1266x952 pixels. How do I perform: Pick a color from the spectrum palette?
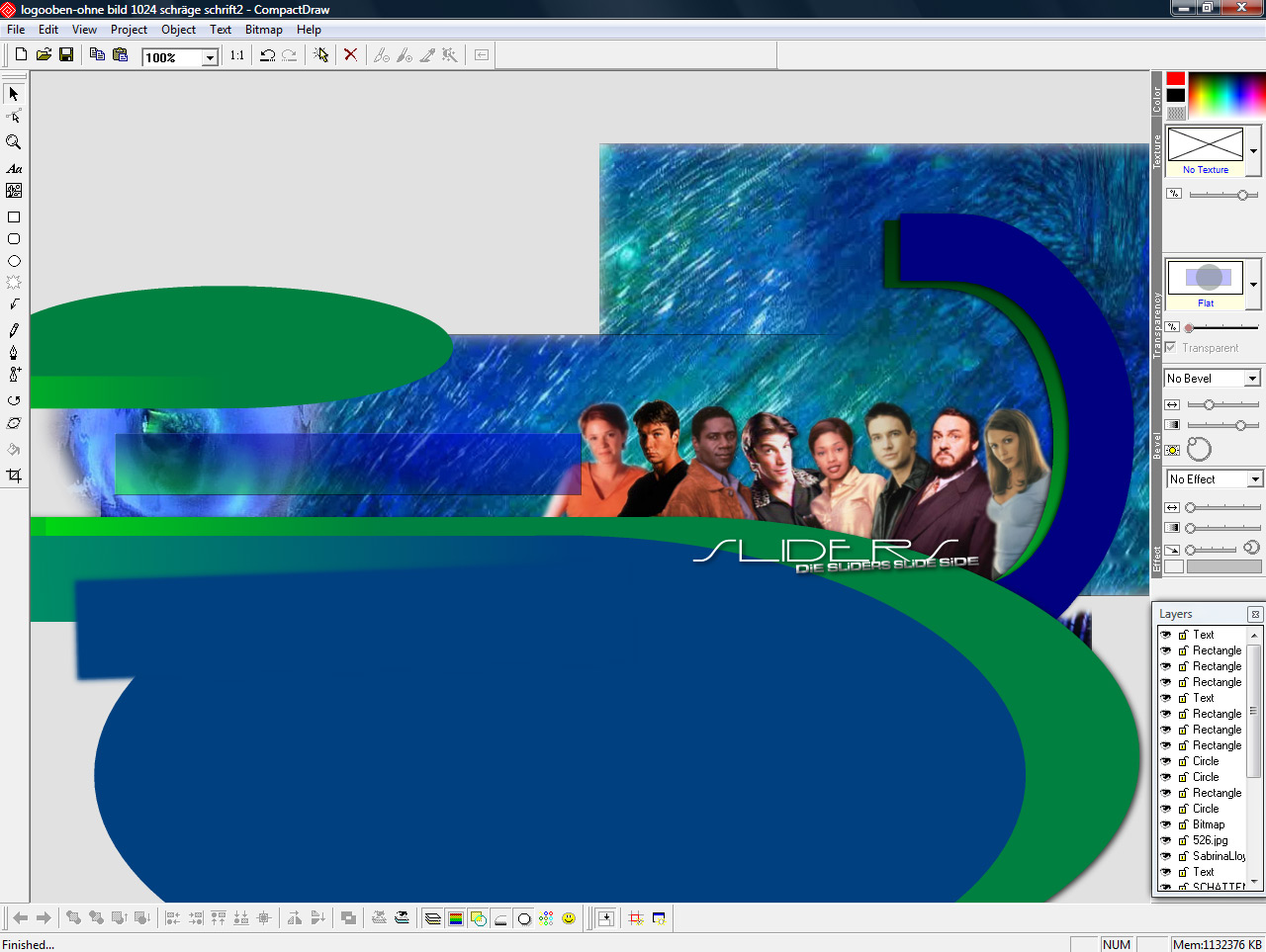pos(1226,96)
